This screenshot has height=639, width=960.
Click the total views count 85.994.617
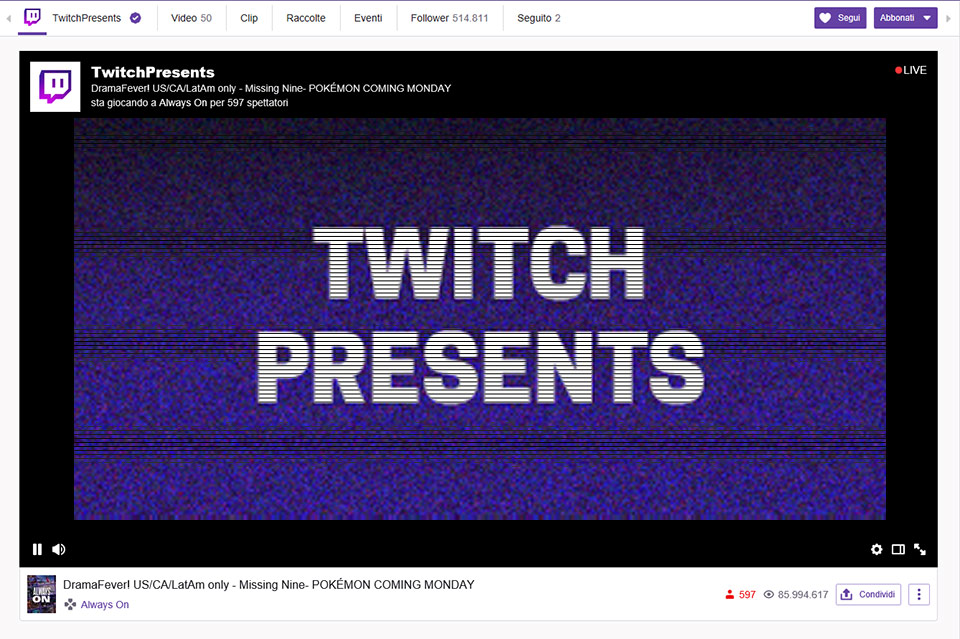tap(796, 594)
